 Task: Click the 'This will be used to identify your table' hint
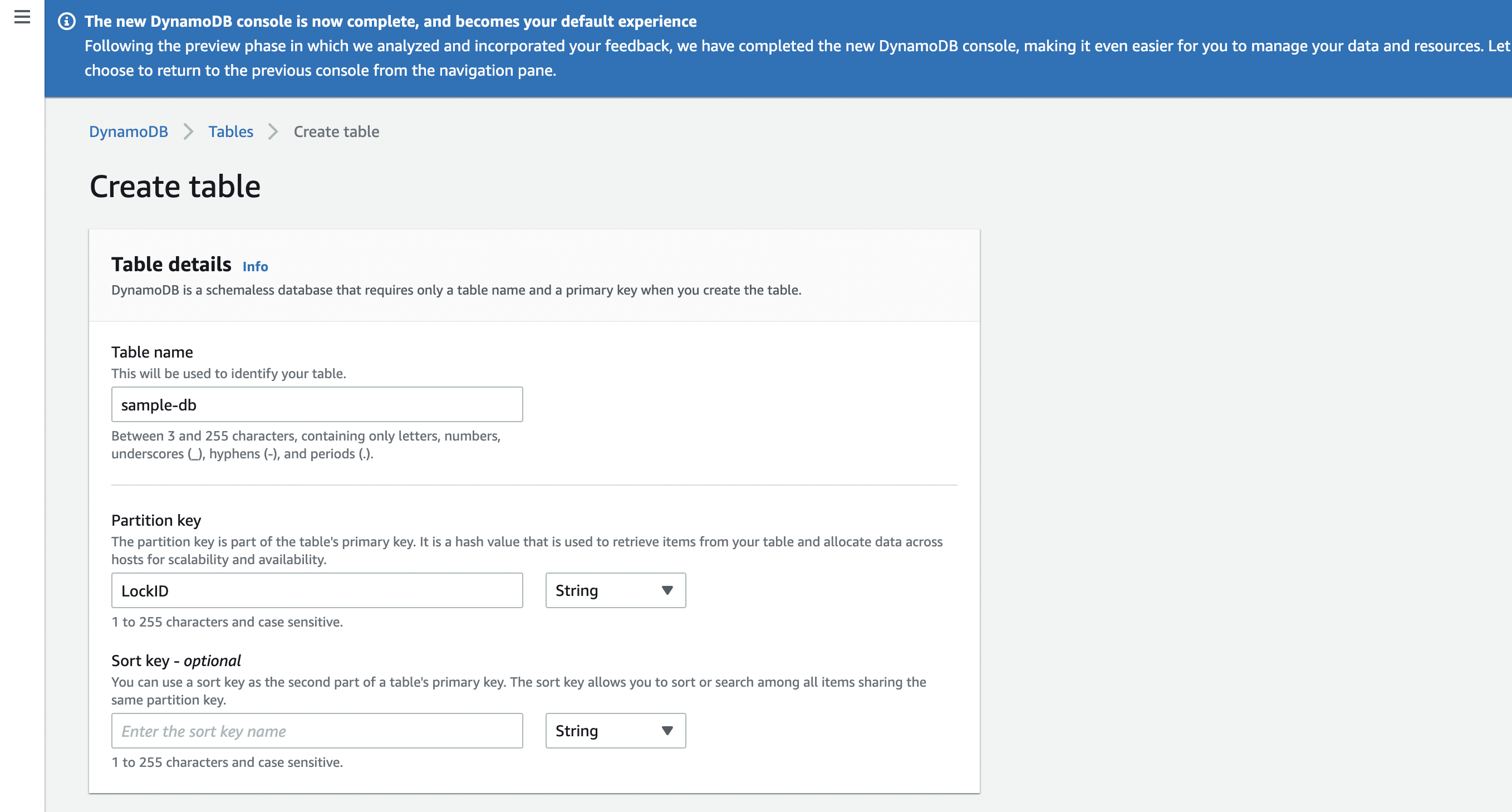pyautogui.click(x=229, y=373)
